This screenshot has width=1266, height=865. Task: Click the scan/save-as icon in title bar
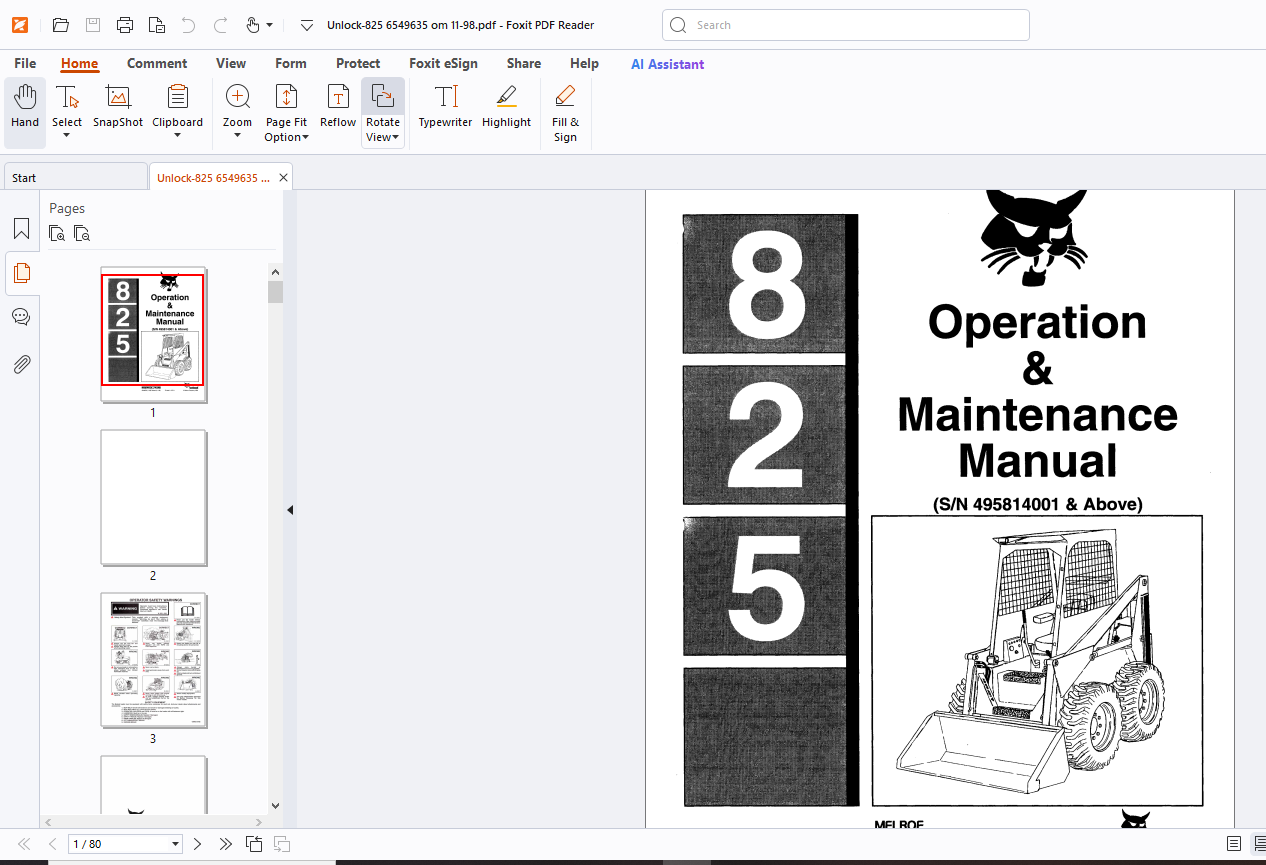[156, 25]
